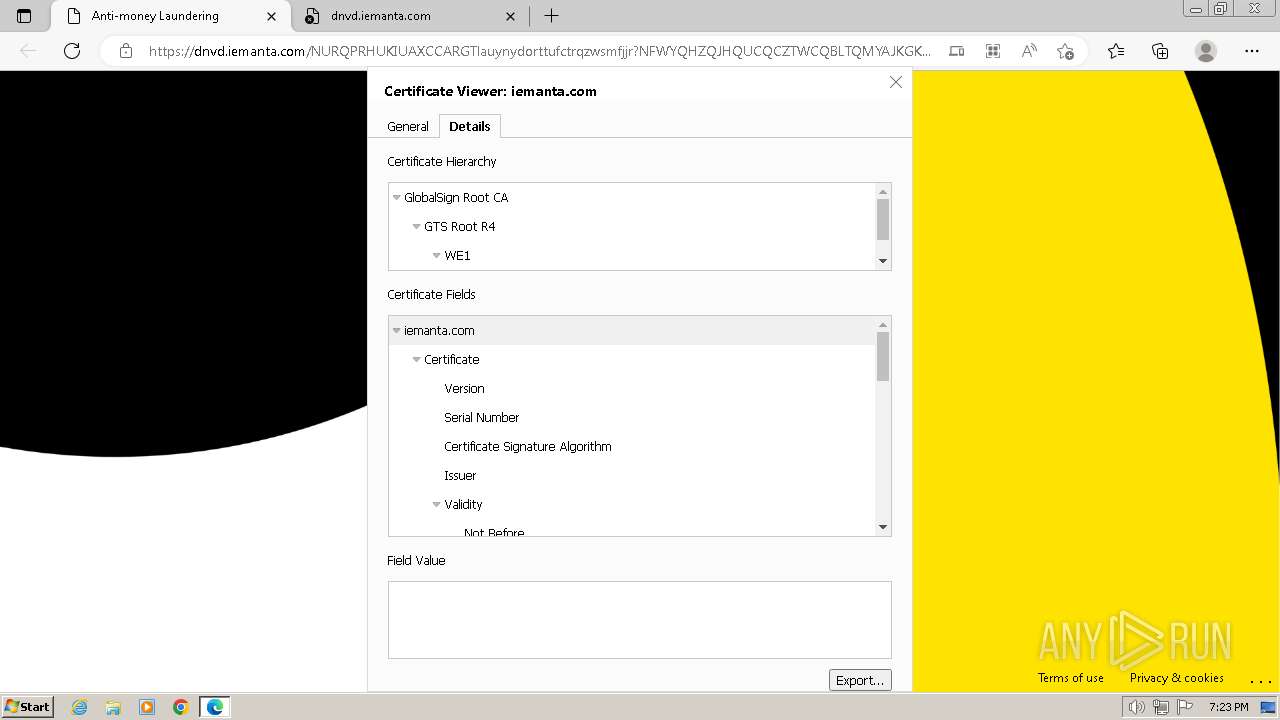The width and height of the screenshot is (1280, 720).
Task: Reload the page with the refresh icon
Action: tap(72, 51)
